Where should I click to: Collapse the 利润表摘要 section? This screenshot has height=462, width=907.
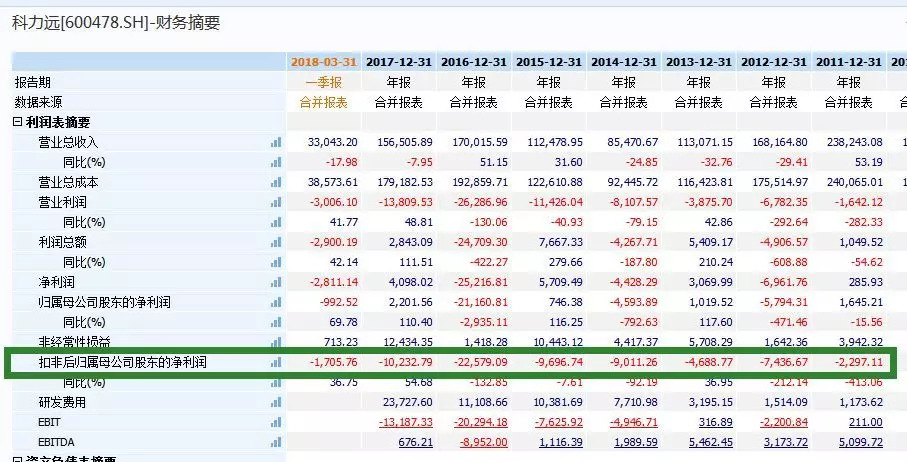point(17,122)
